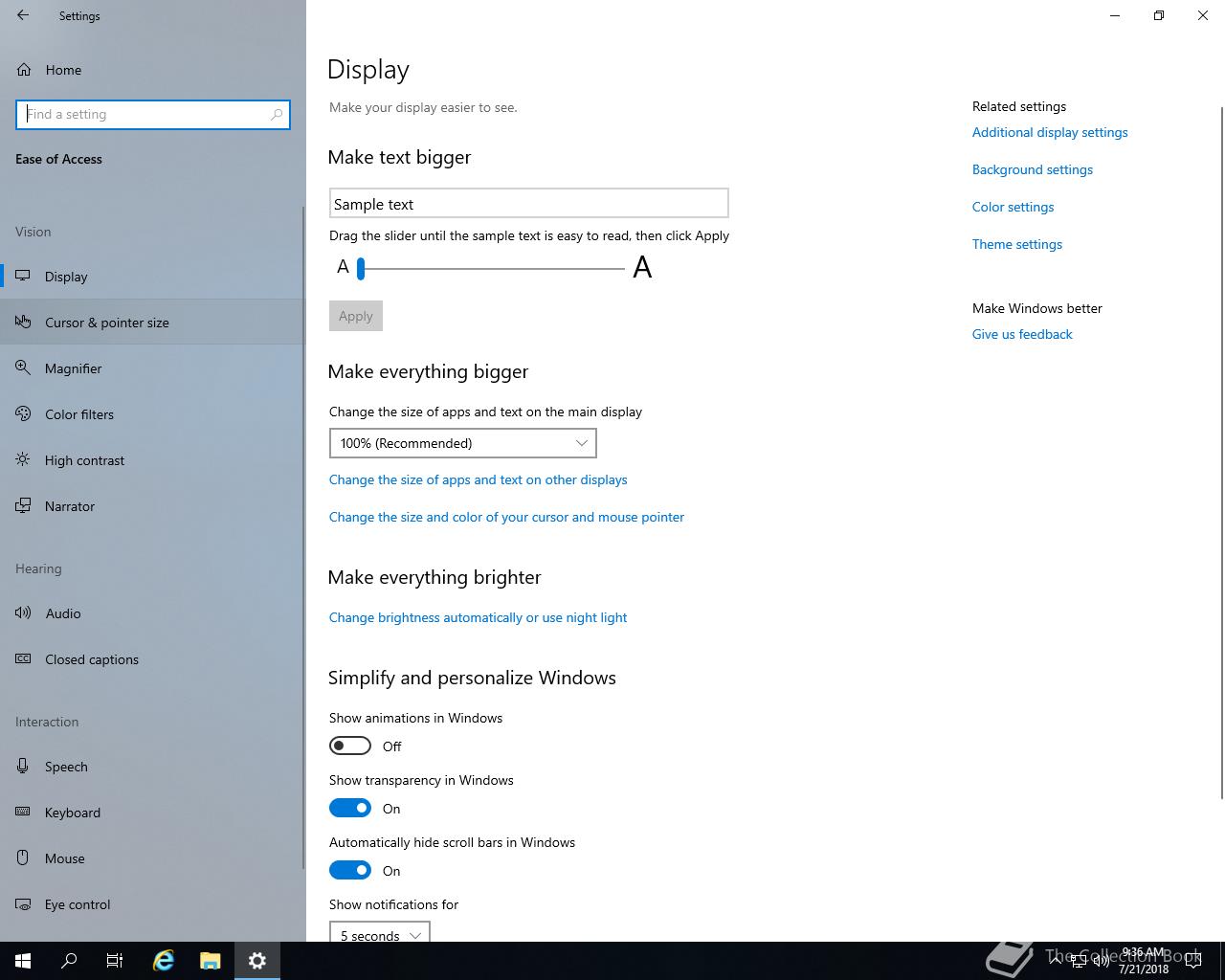This screenshot has height=980, width=1225.
Task: Click Change brightness automatically or night light
Action: click(x=478, y=617)
